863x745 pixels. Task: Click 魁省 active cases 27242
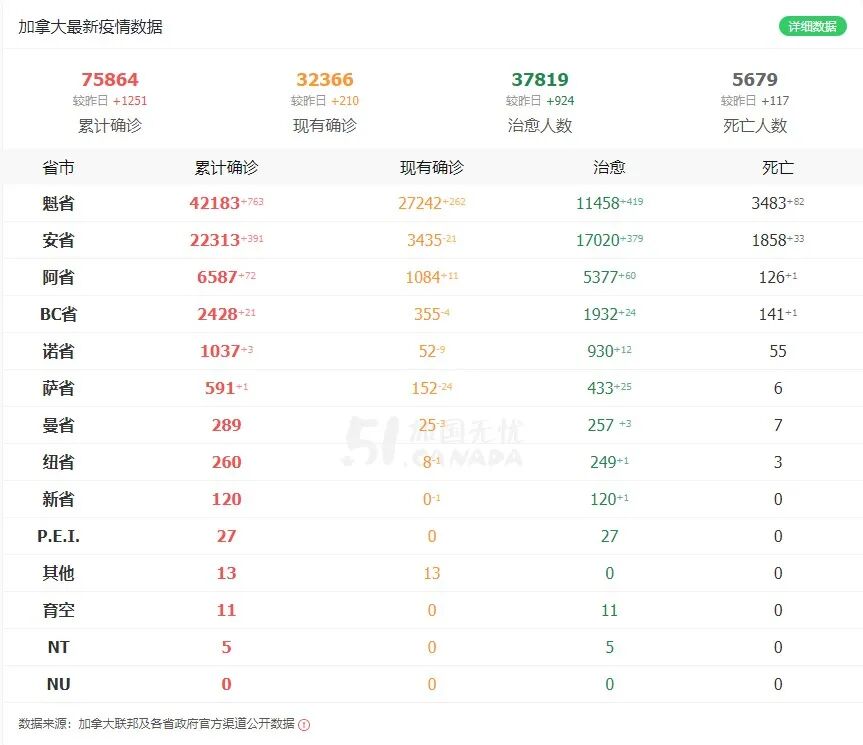click(x=420, y=204)
